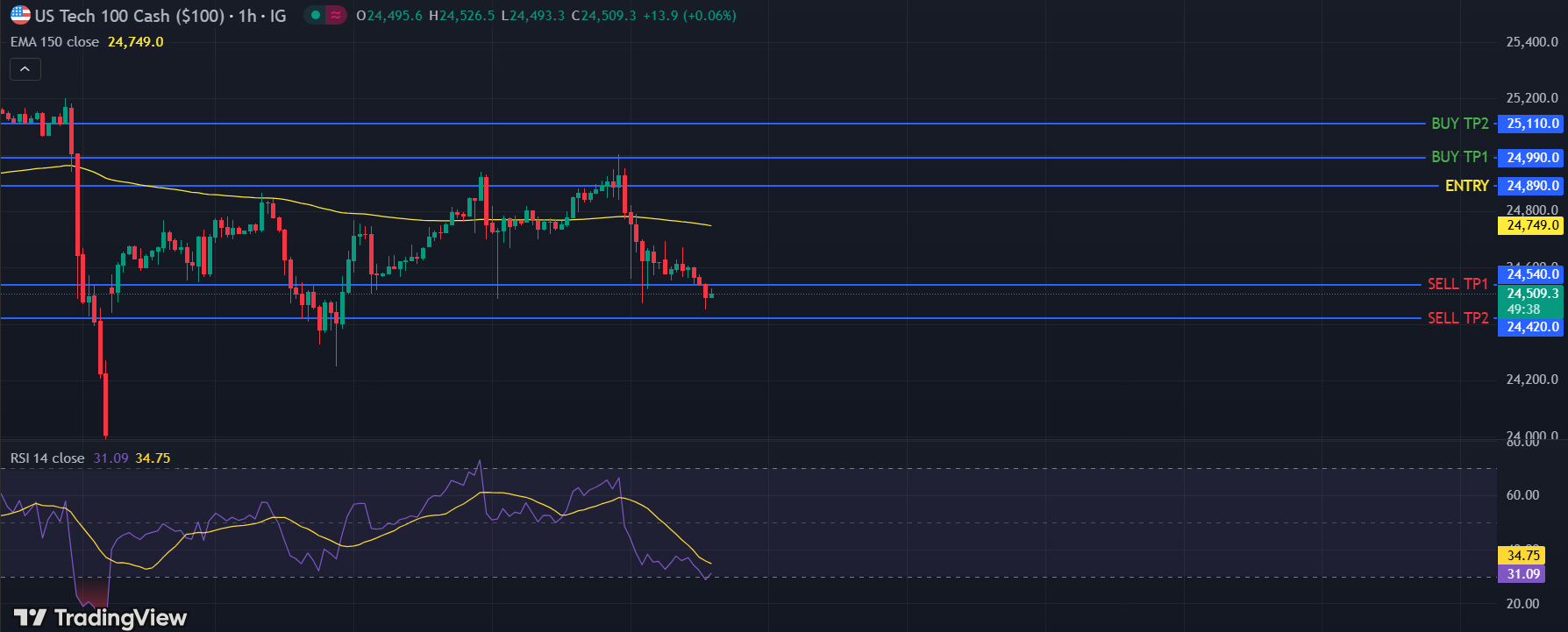Click the TradingView logo
1568x632 pixels.
point(101,618)
